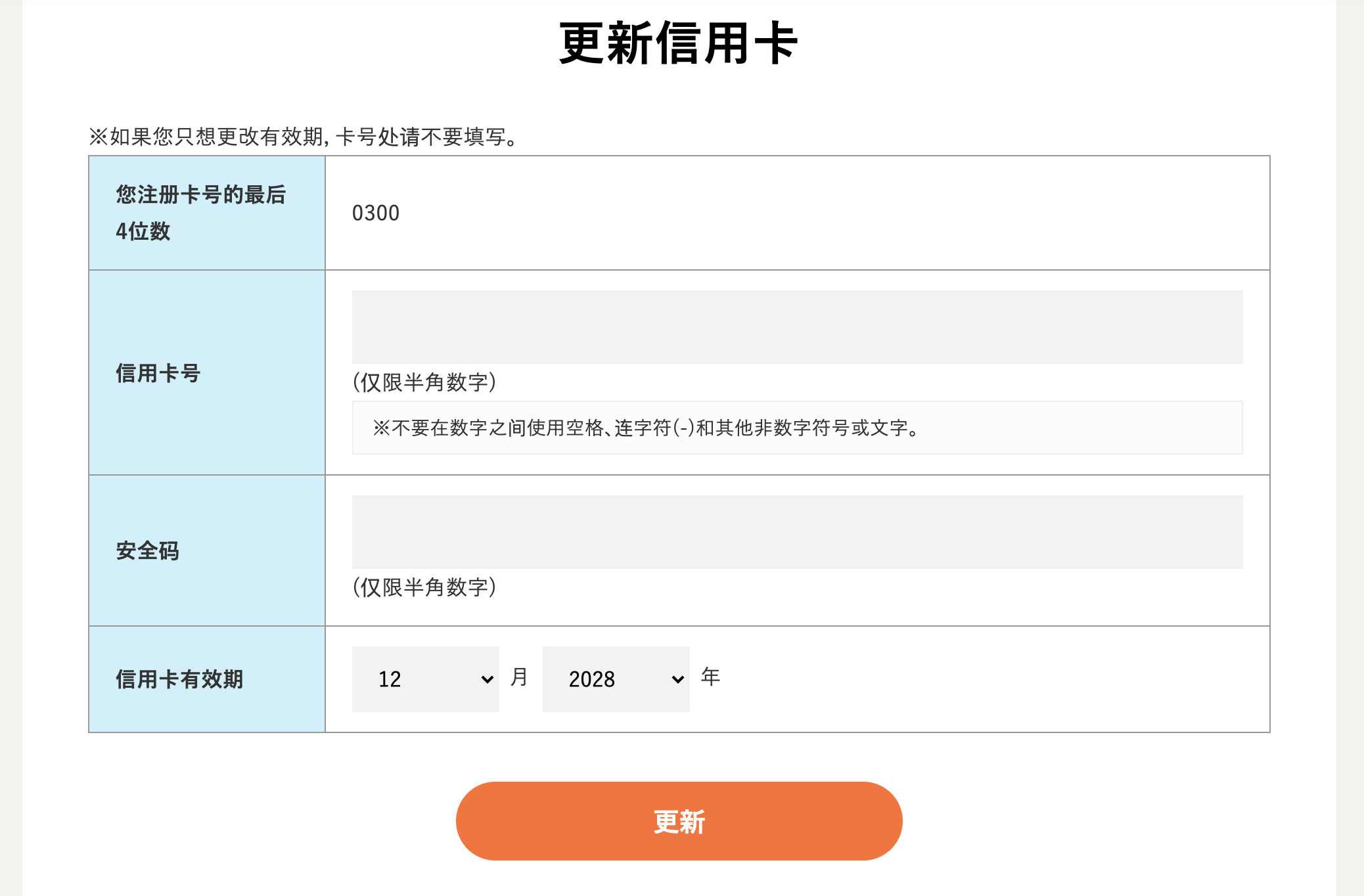Image resolution: width=1364 pixels, height=896 pixels.
Task: Click the 信用卡号 row label
Action: pyautogui.click(x=158, y=373)
